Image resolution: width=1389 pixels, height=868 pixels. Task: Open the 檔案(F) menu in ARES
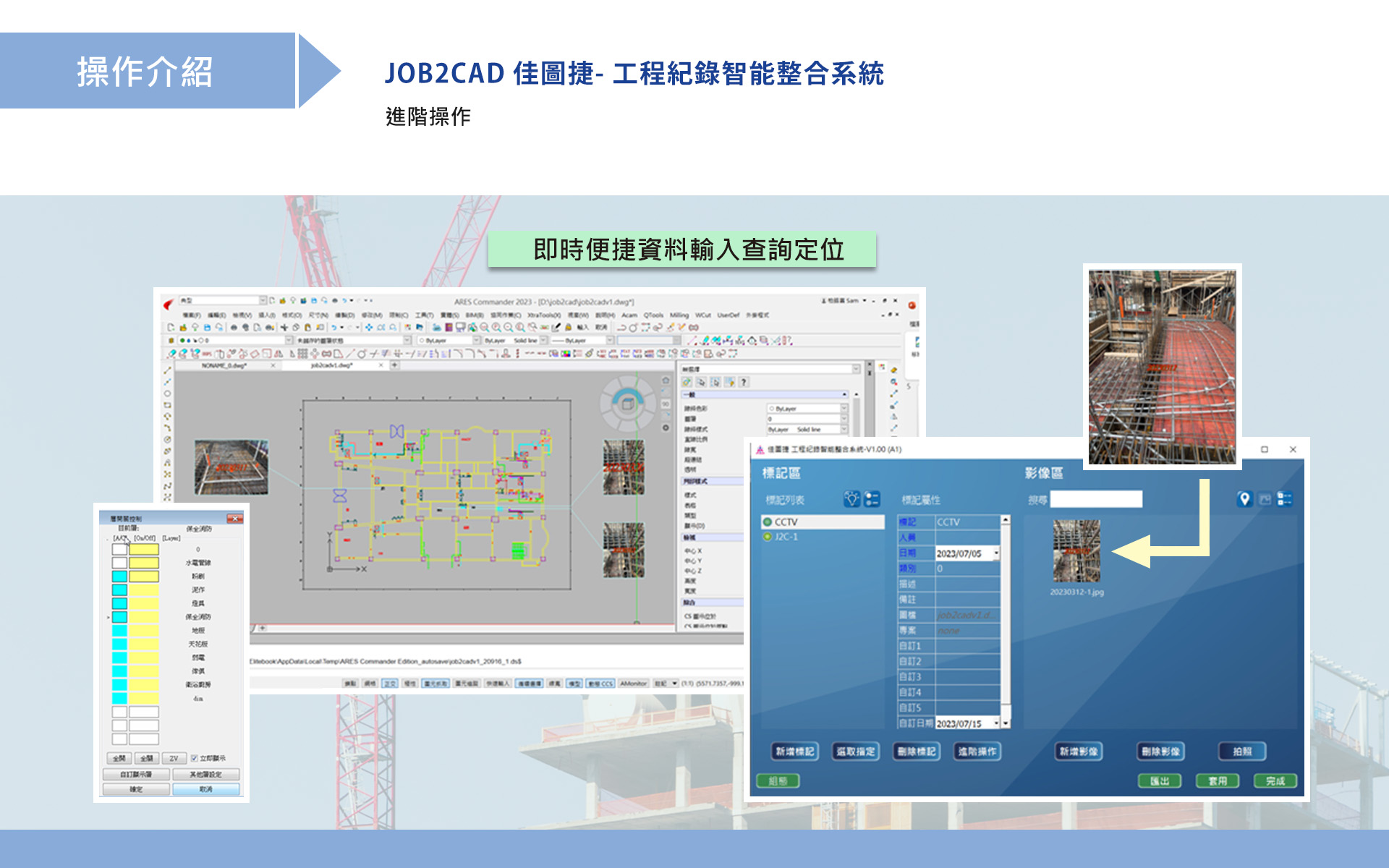pos(192,315)
